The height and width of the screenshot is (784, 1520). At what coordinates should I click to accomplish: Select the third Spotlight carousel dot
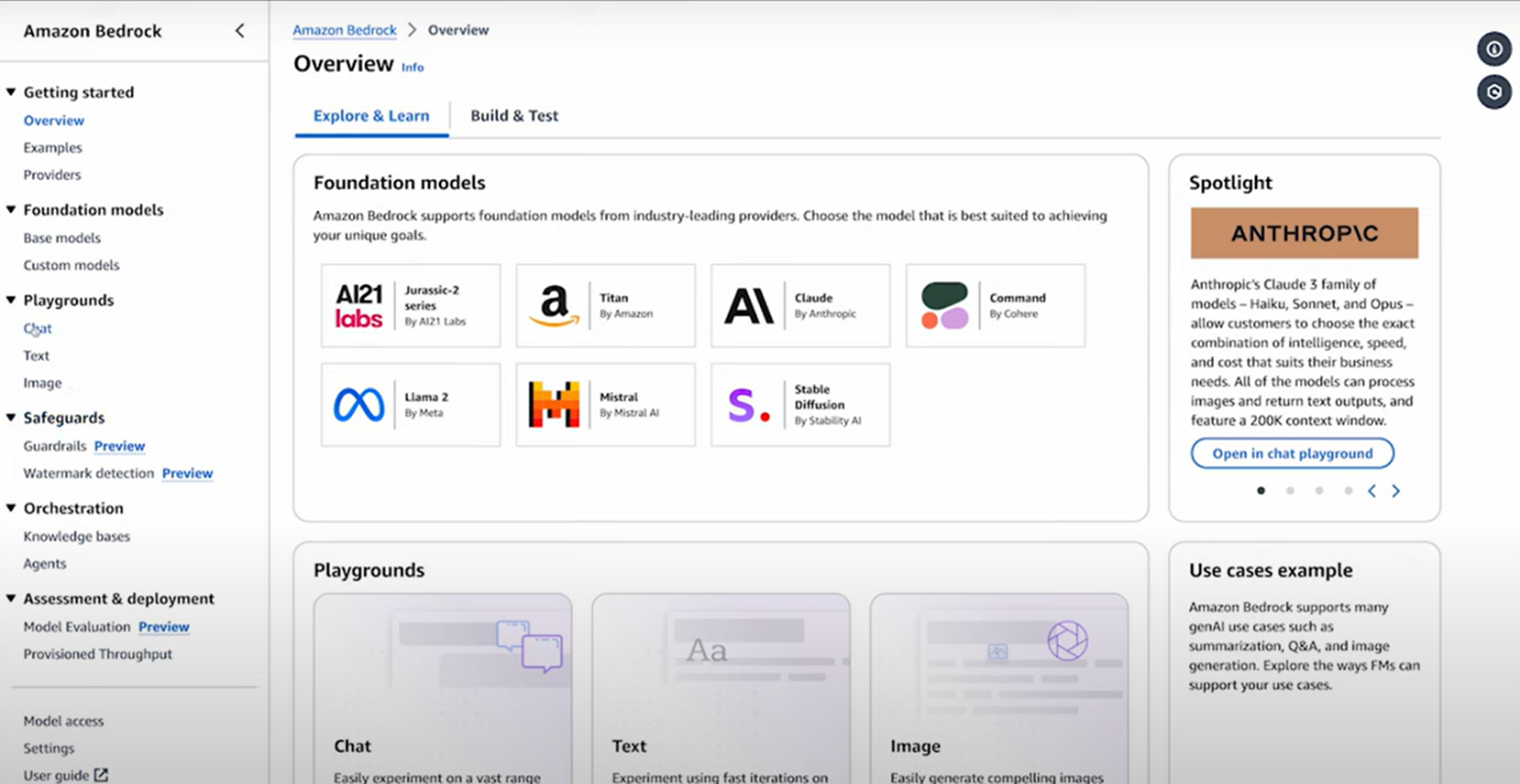pyautogui.click(x=1319, y=491)
